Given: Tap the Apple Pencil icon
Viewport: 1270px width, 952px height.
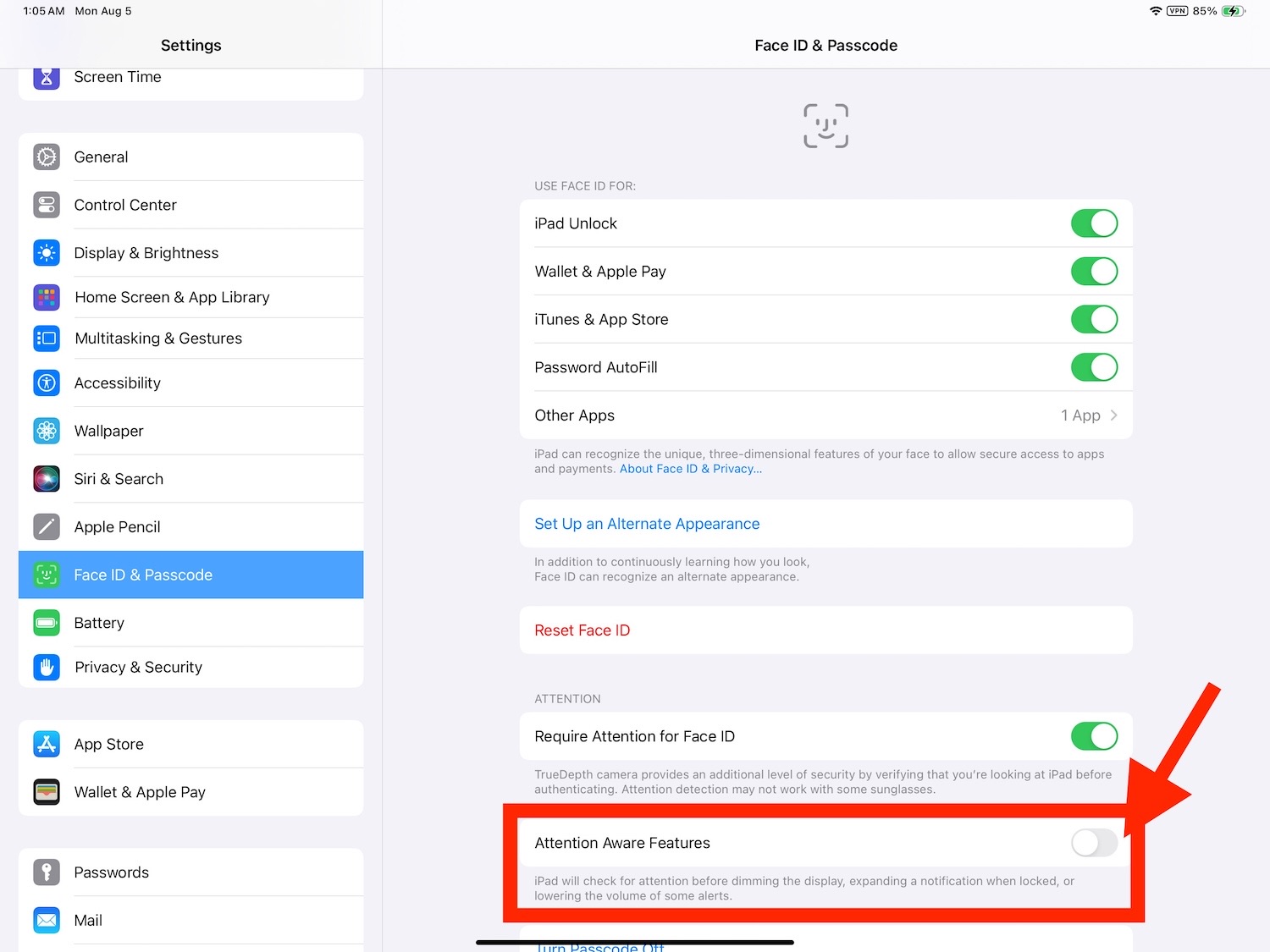Looking at the screenshot, I should click(47, 526).
